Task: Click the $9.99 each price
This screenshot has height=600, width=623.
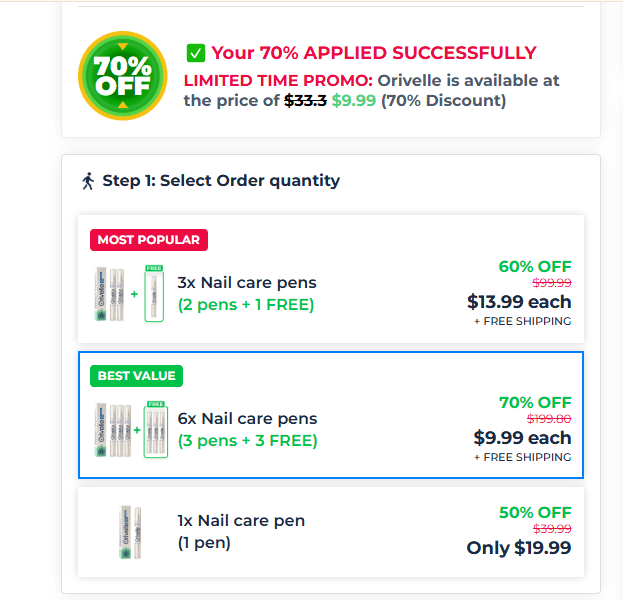Action: (522, 438)
